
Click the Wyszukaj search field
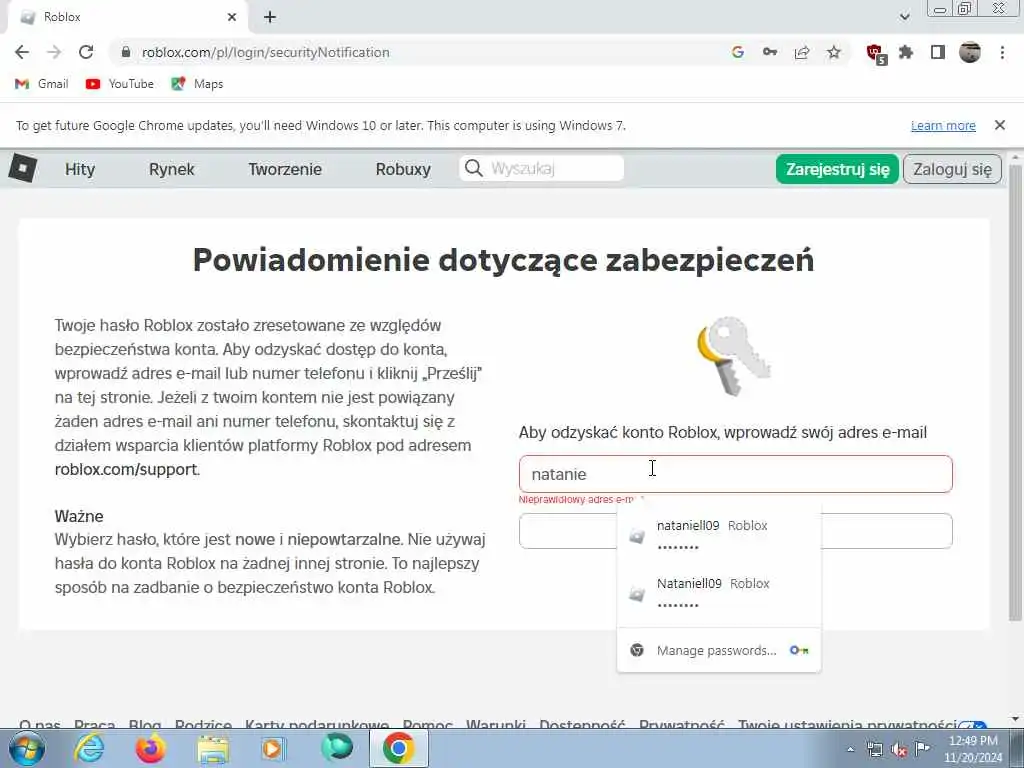[541, 168]
